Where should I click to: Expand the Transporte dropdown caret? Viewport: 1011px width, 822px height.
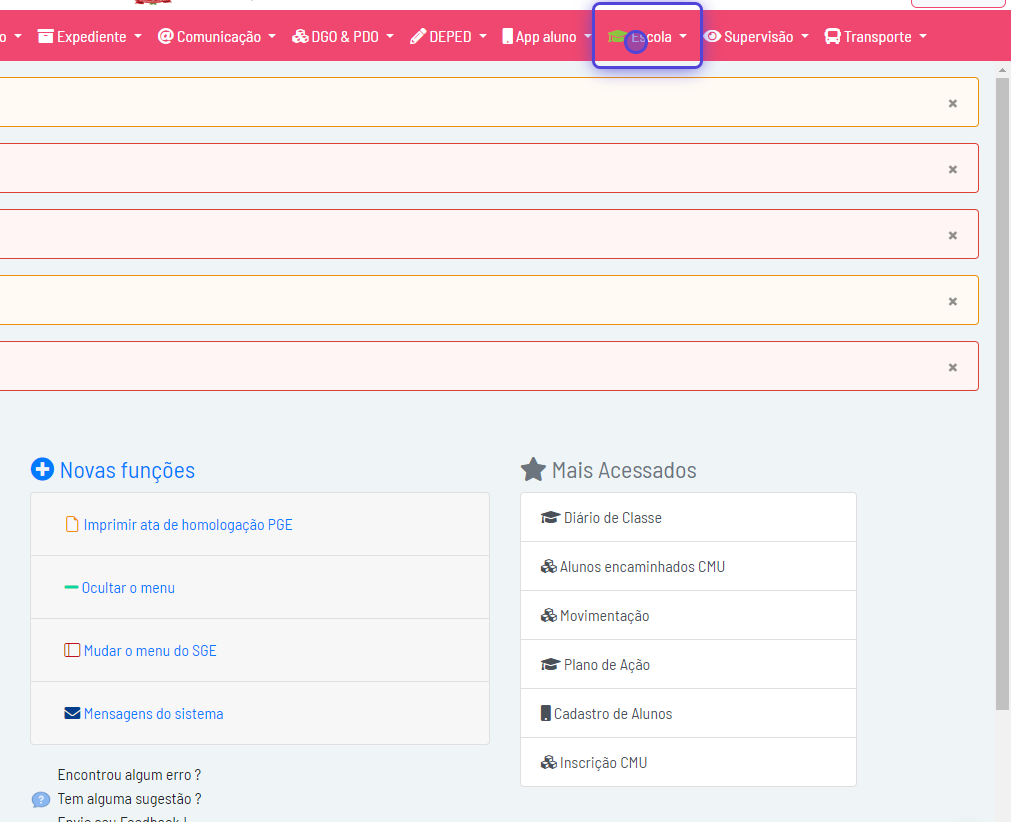923,37
